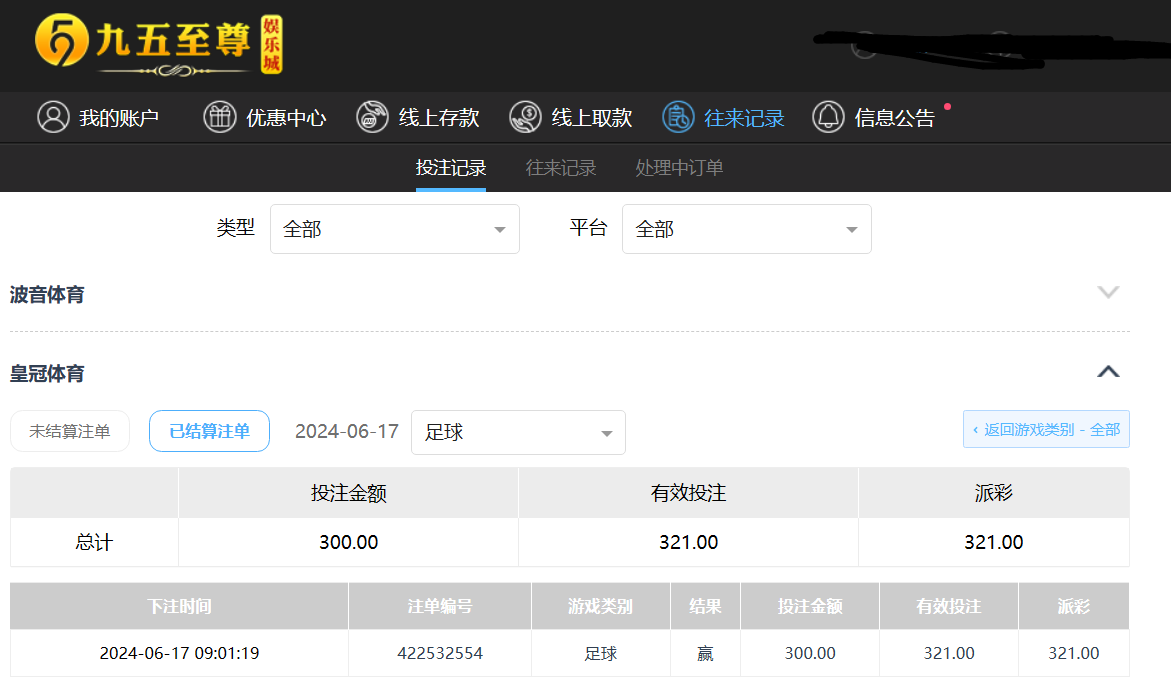Viewport: 1171px width, 700px height.
Task: Expand the 波音体育 section chevron
Action: 1108,292
